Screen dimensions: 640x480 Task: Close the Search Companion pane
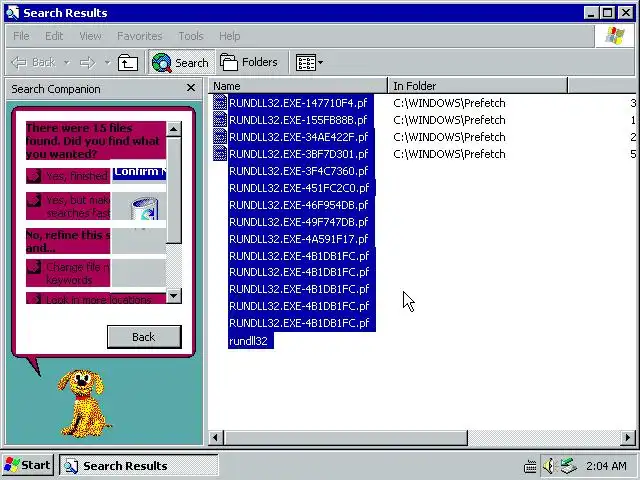(x=191, y=88)
